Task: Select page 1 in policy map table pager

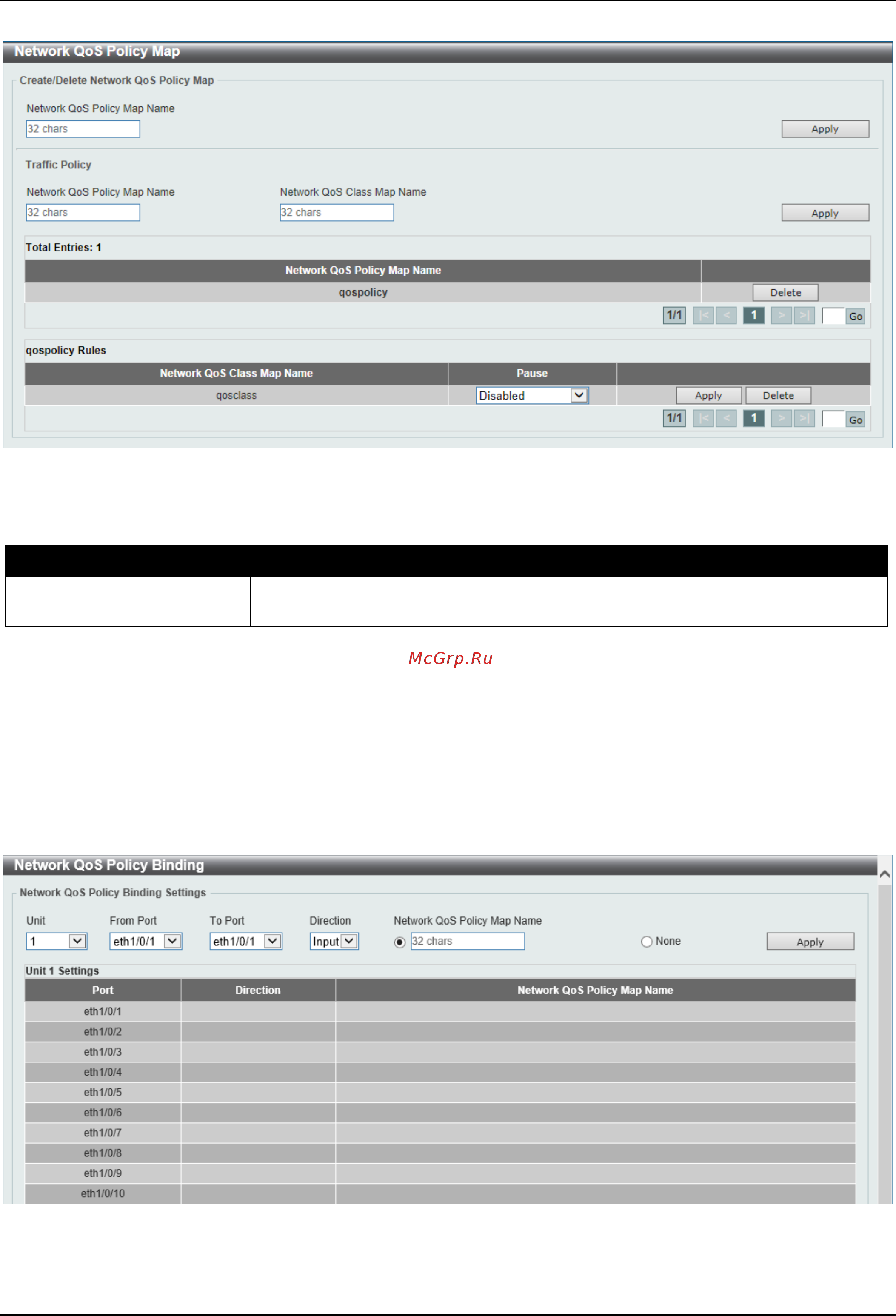Action: click(754, 315)
